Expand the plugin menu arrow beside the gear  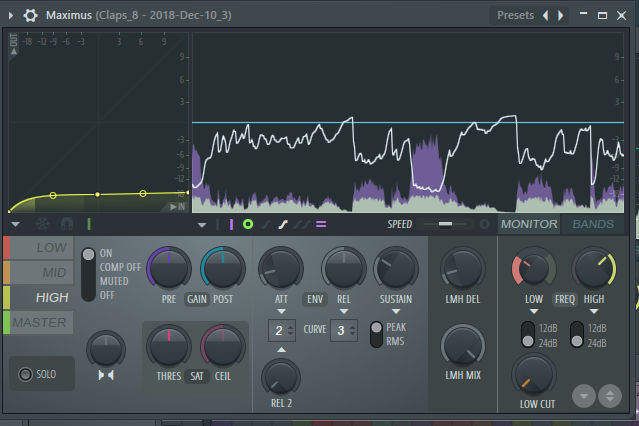(11, 15)
